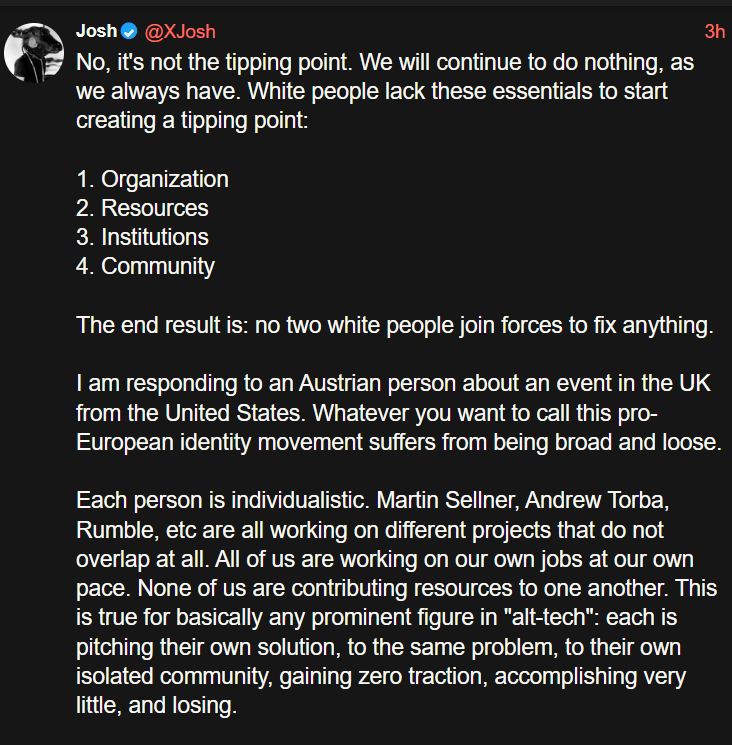The image size is (732, 745).
Task: Click "Each person is individualistic" sentence
Action: [x=222, y=500]
